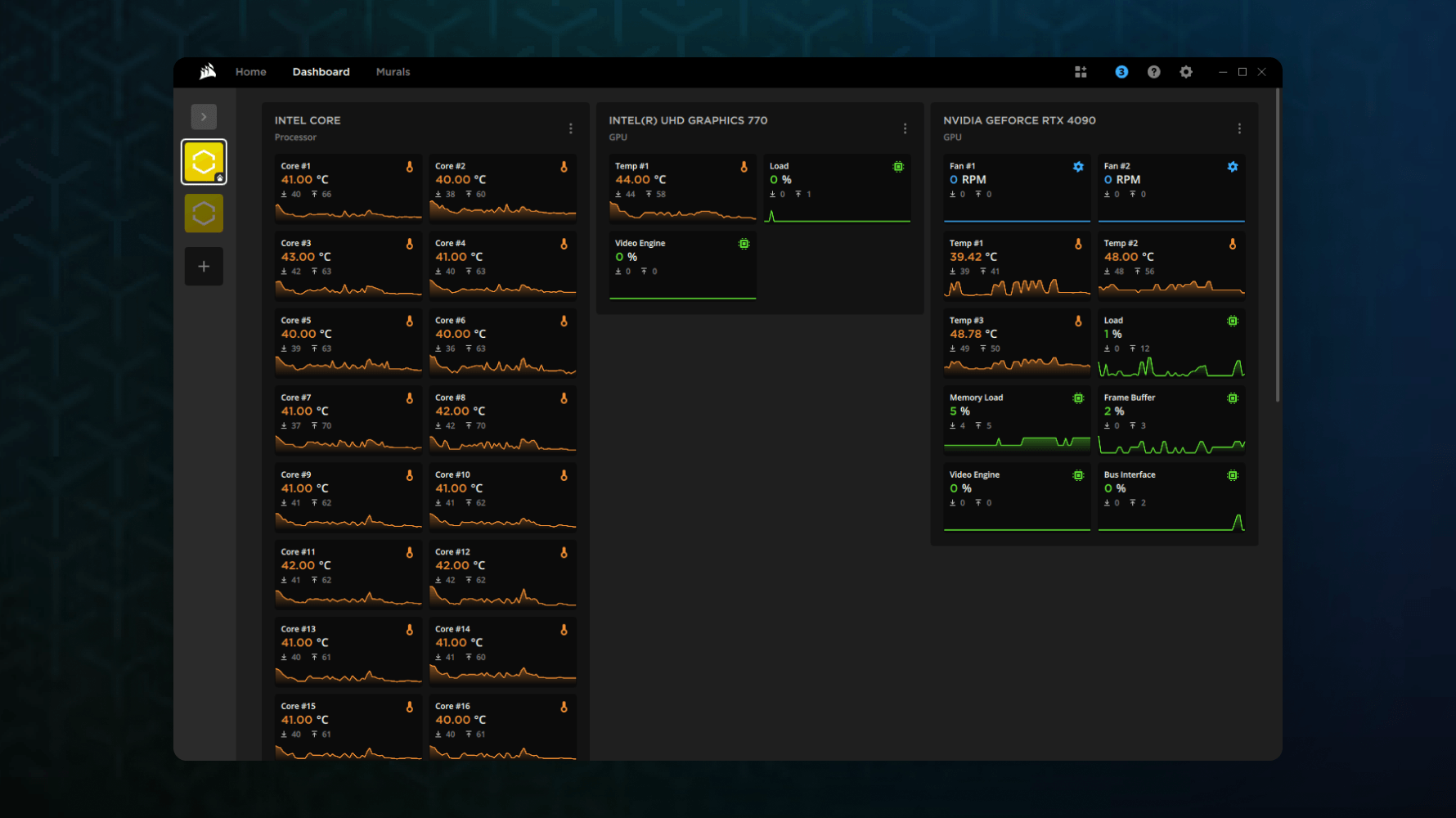1456x818 pixels.
Task: Click the 39.42 °C Temp #1 reading
Action: (973, 257)
